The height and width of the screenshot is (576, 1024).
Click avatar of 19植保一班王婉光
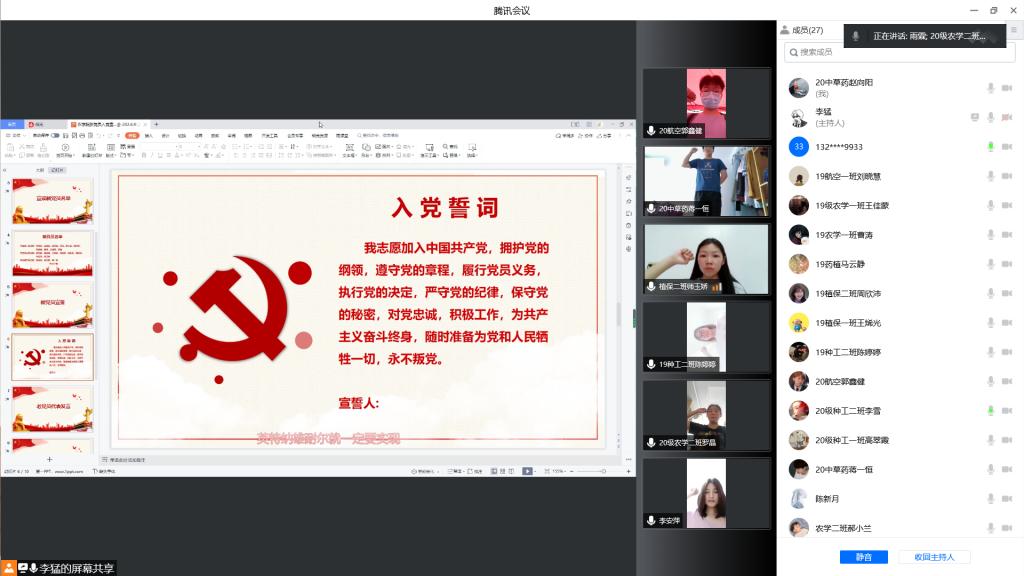[x=798, y=323]
